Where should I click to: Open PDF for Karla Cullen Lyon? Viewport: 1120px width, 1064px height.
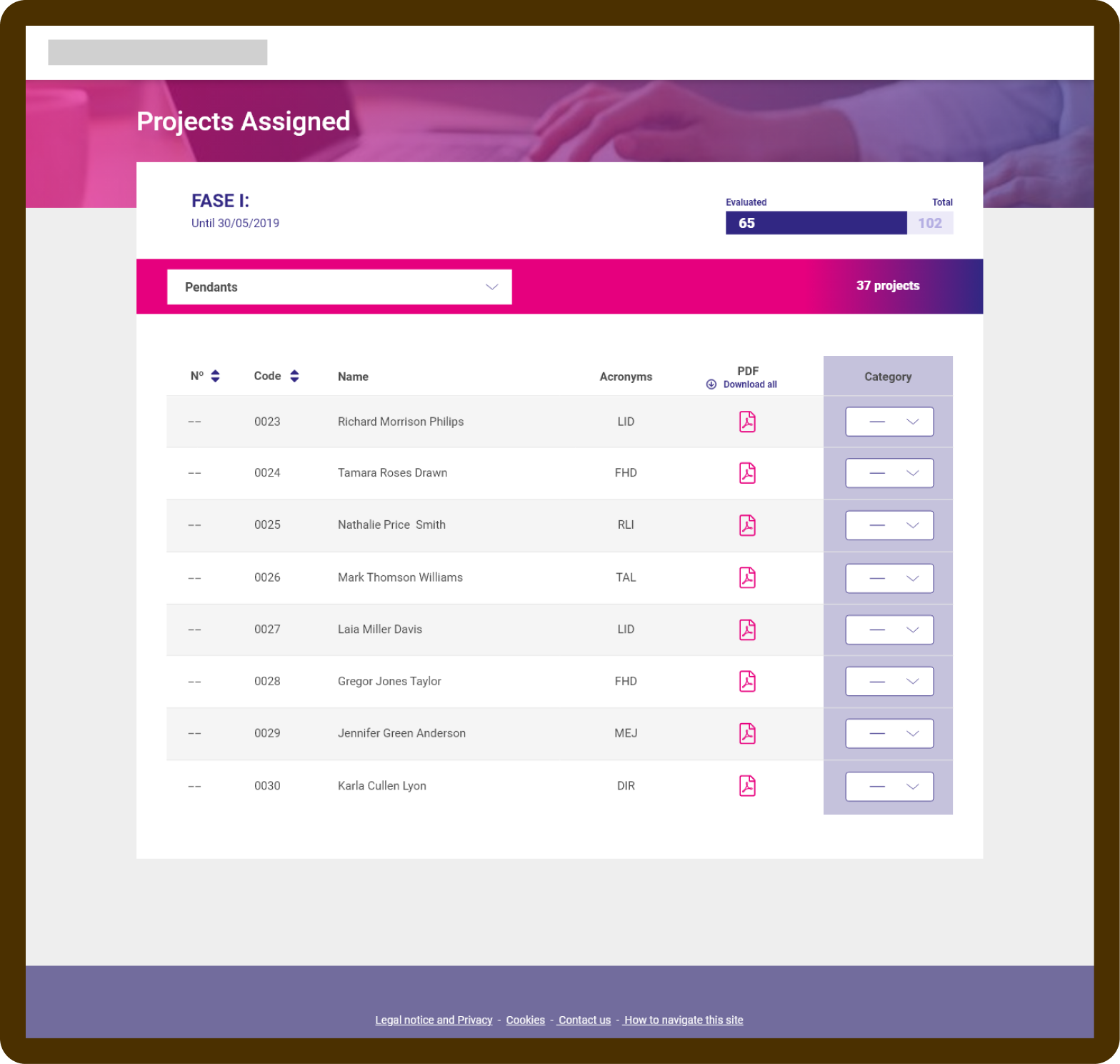(x=747, y=786)
